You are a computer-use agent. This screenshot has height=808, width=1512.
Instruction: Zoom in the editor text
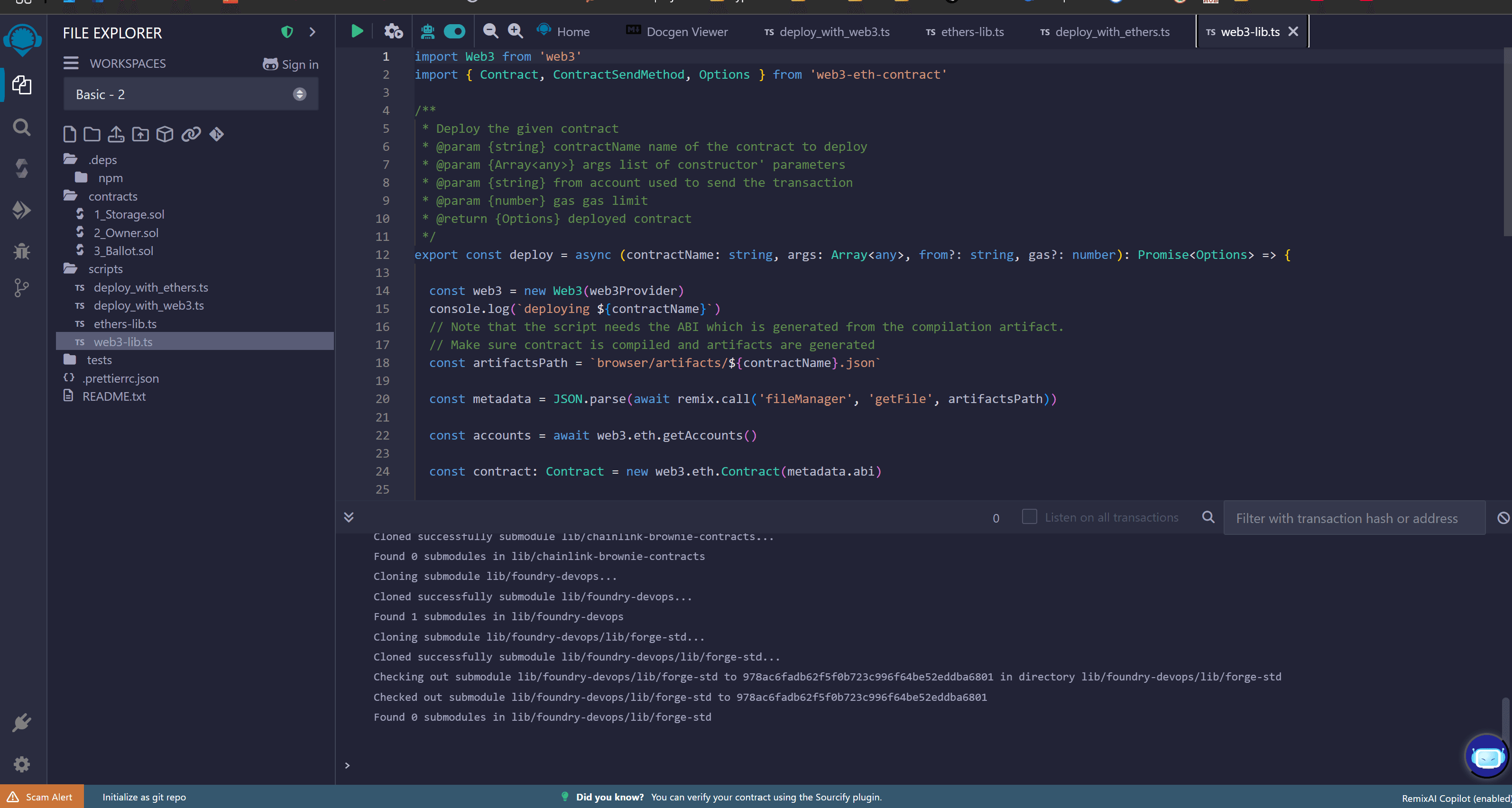tap(515, 31)
